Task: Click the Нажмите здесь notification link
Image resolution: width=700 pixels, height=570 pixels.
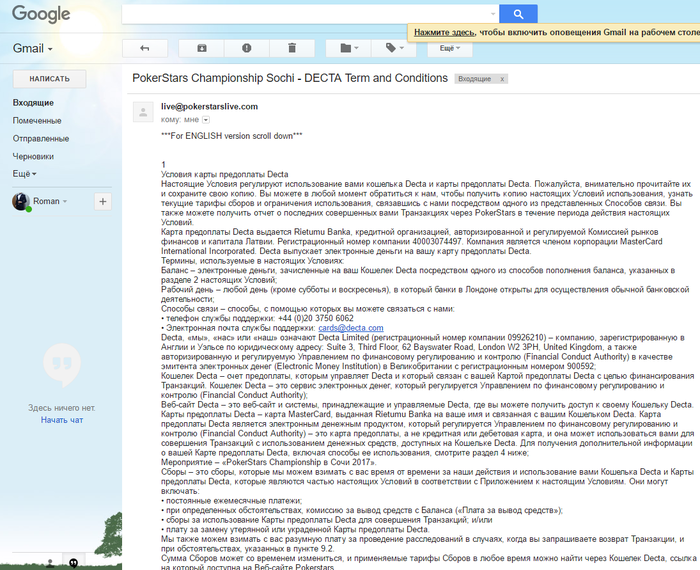Action: click(x=445, y=32)
